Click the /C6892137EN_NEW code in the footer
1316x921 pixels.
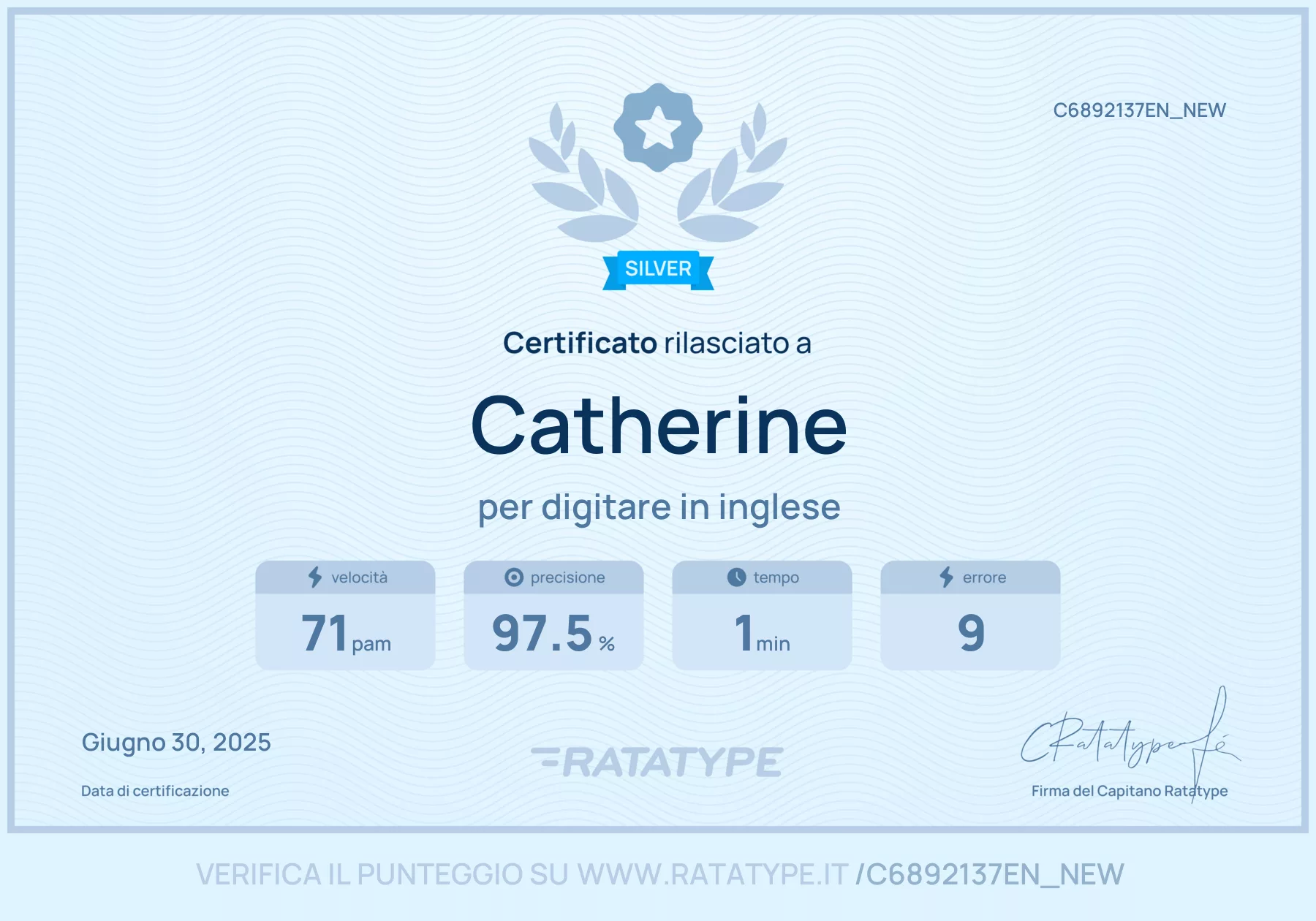tap(990, 875)
